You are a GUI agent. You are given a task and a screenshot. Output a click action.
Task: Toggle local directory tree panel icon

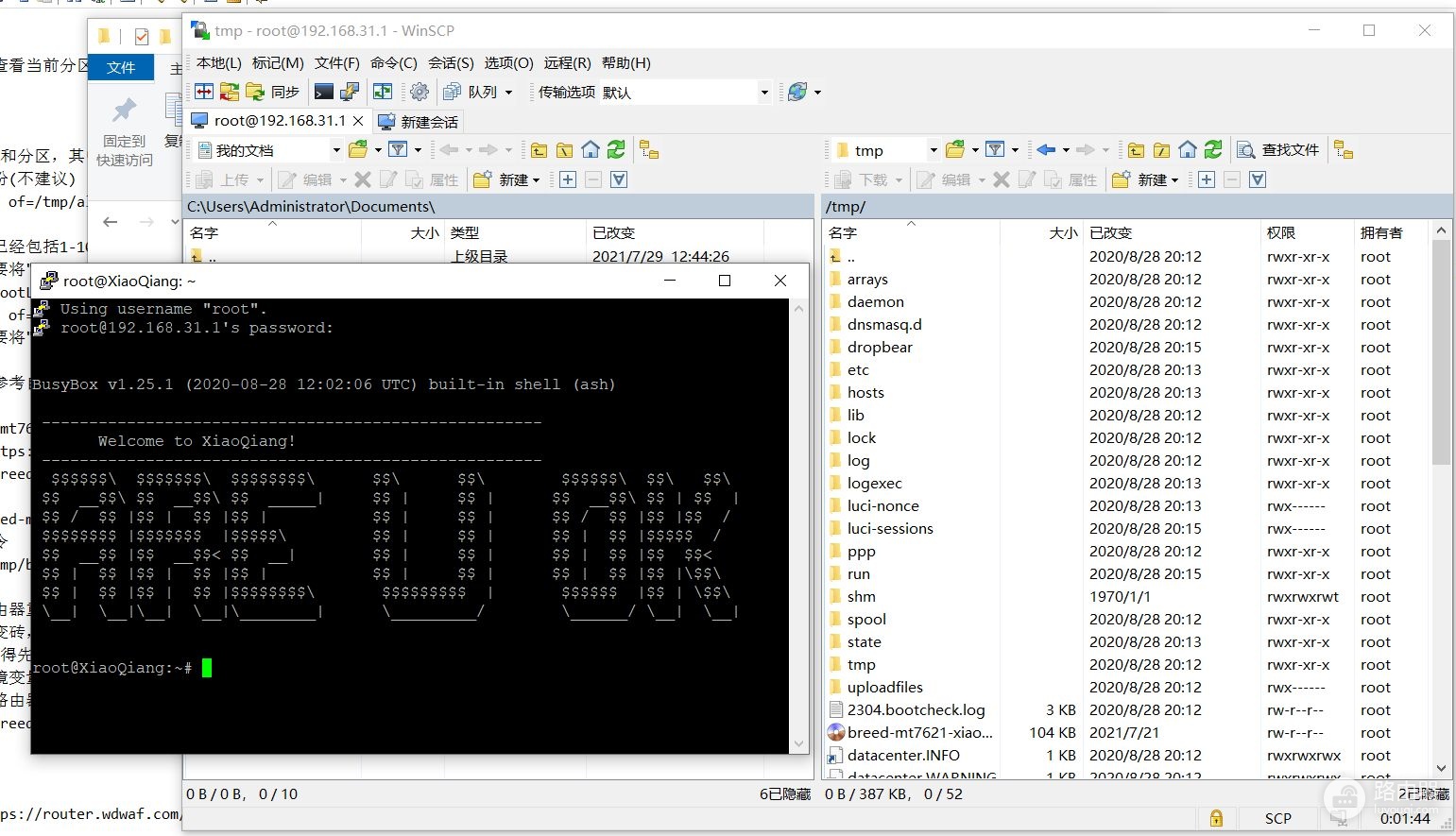click(648, 149)
